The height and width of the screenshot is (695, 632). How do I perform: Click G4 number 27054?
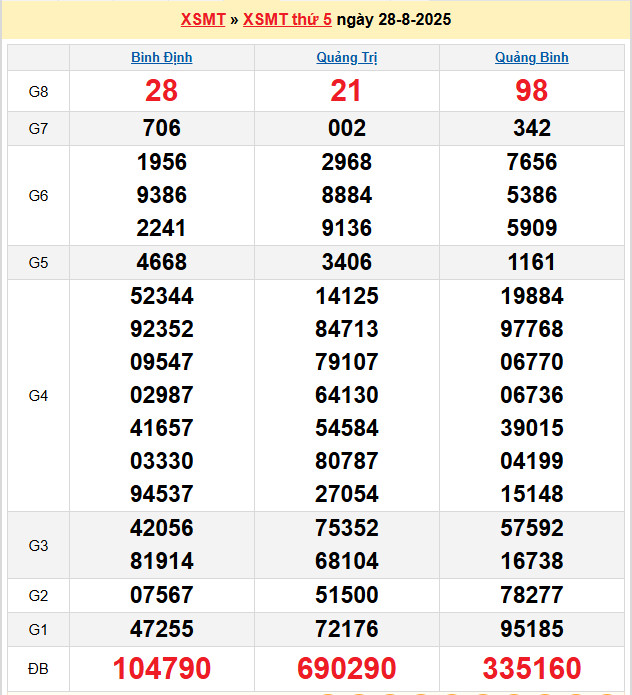(x=347, y=494)
